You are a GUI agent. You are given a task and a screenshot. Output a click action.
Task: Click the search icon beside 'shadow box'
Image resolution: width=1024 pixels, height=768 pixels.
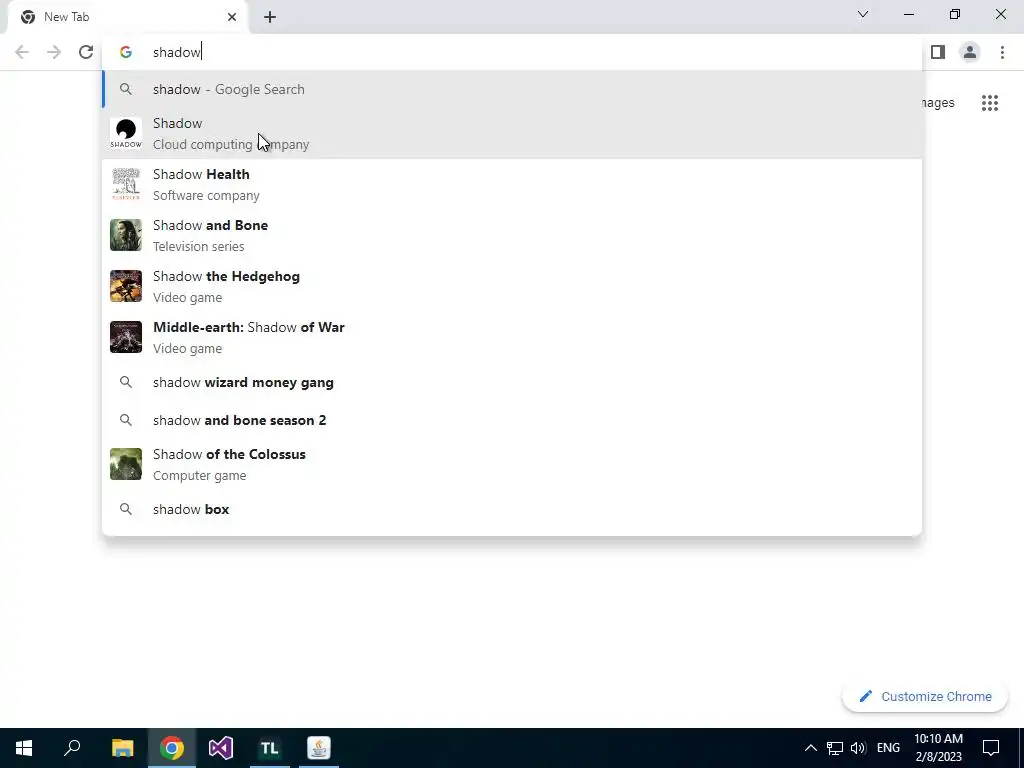[x=126, y=509]
